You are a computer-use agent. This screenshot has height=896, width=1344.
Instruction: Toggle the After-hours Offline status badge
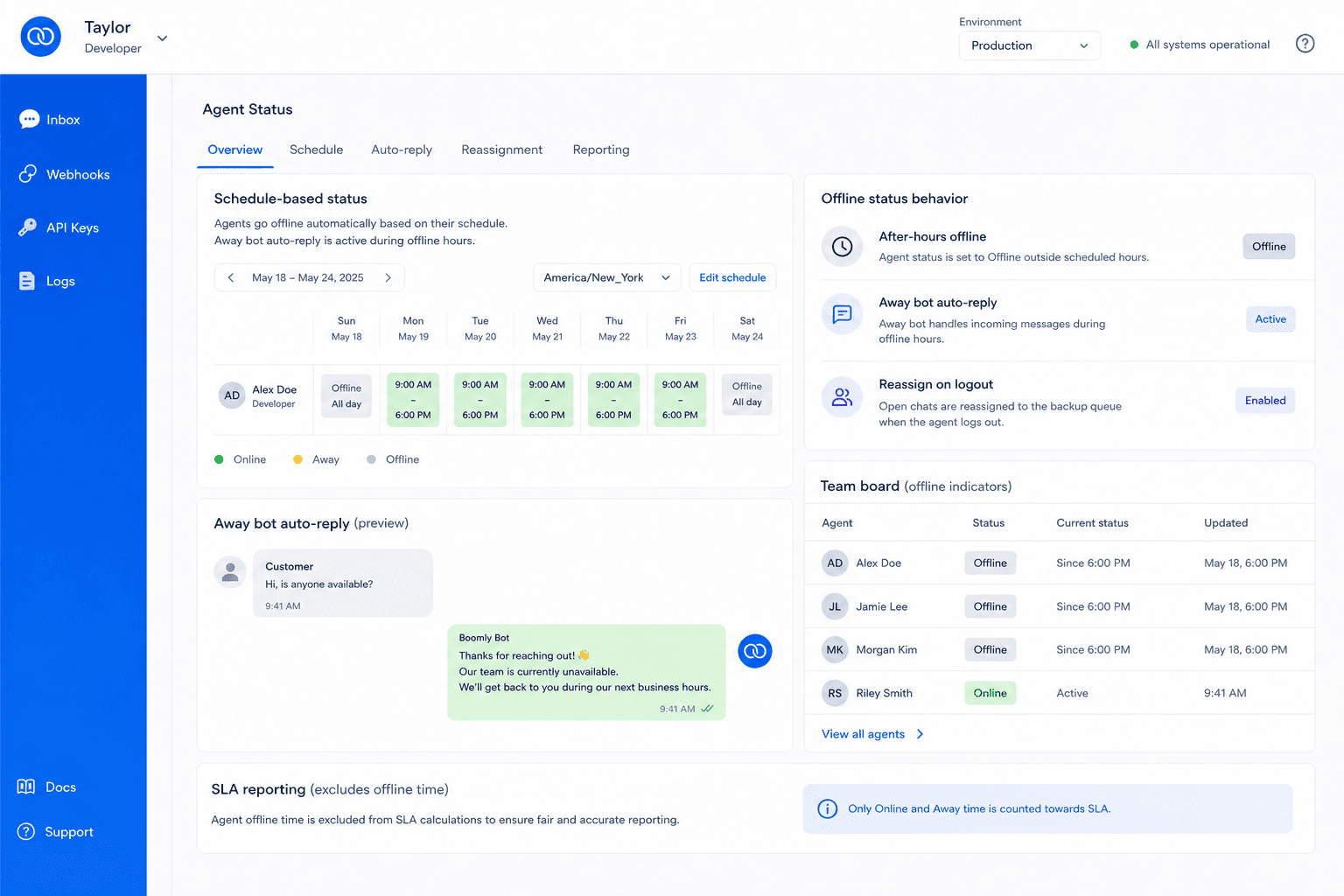click(1269, 247)
